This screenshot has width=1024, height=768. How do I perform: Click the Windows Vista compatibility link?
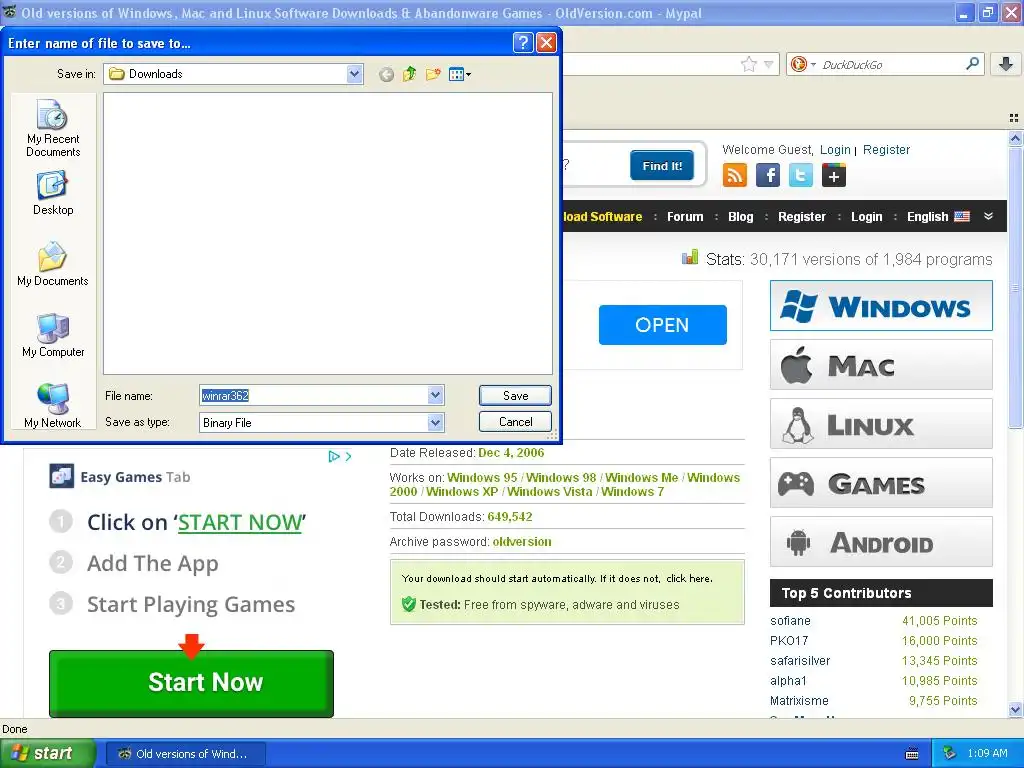pyautogui.click(x=549, y=492)
